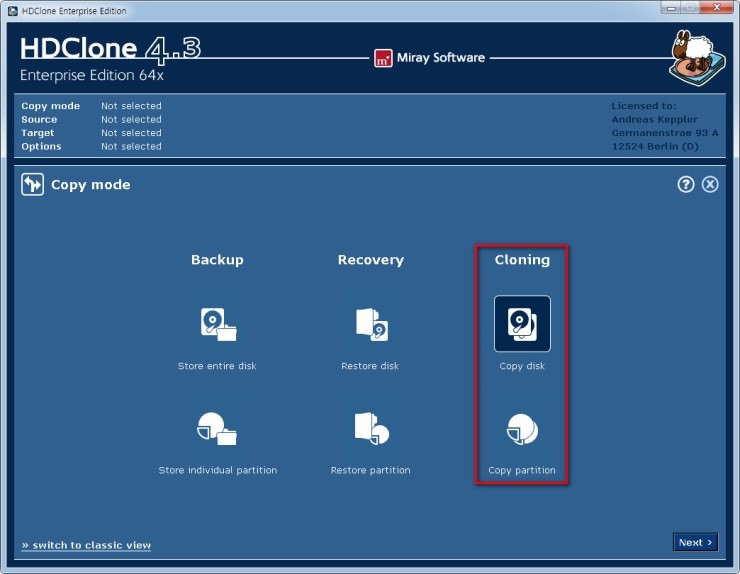Choose the Restore partition icon
Image resolution: width=740 pixels, height=574 pixels.
(x=371, y=429)
